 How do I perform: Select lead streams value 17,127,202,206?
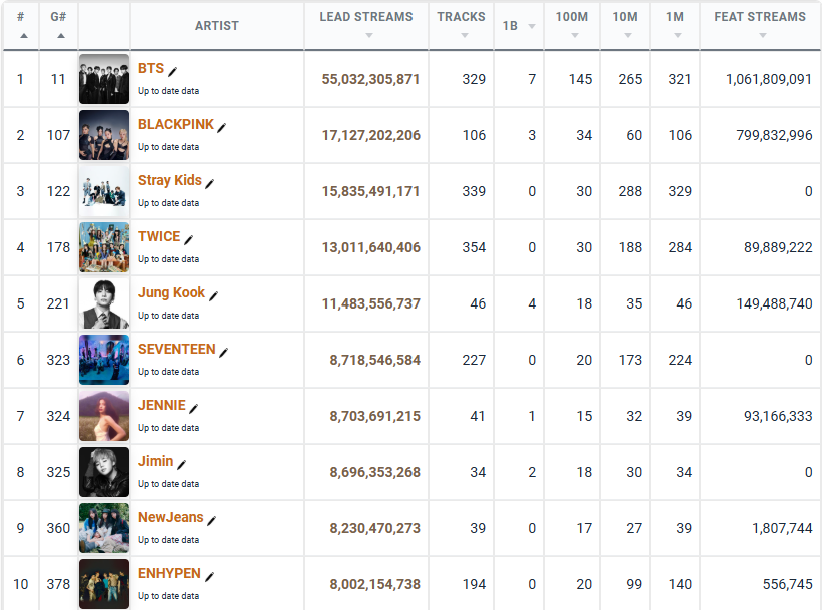[371, 136]
